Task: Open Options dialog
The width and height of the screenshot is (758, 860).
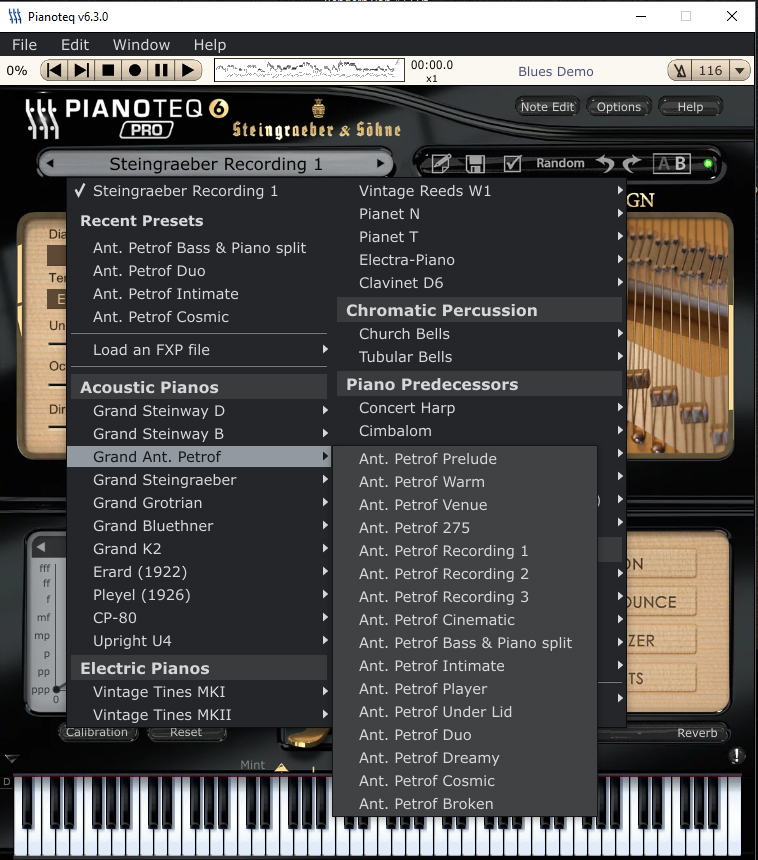Action: pos(619,107)
